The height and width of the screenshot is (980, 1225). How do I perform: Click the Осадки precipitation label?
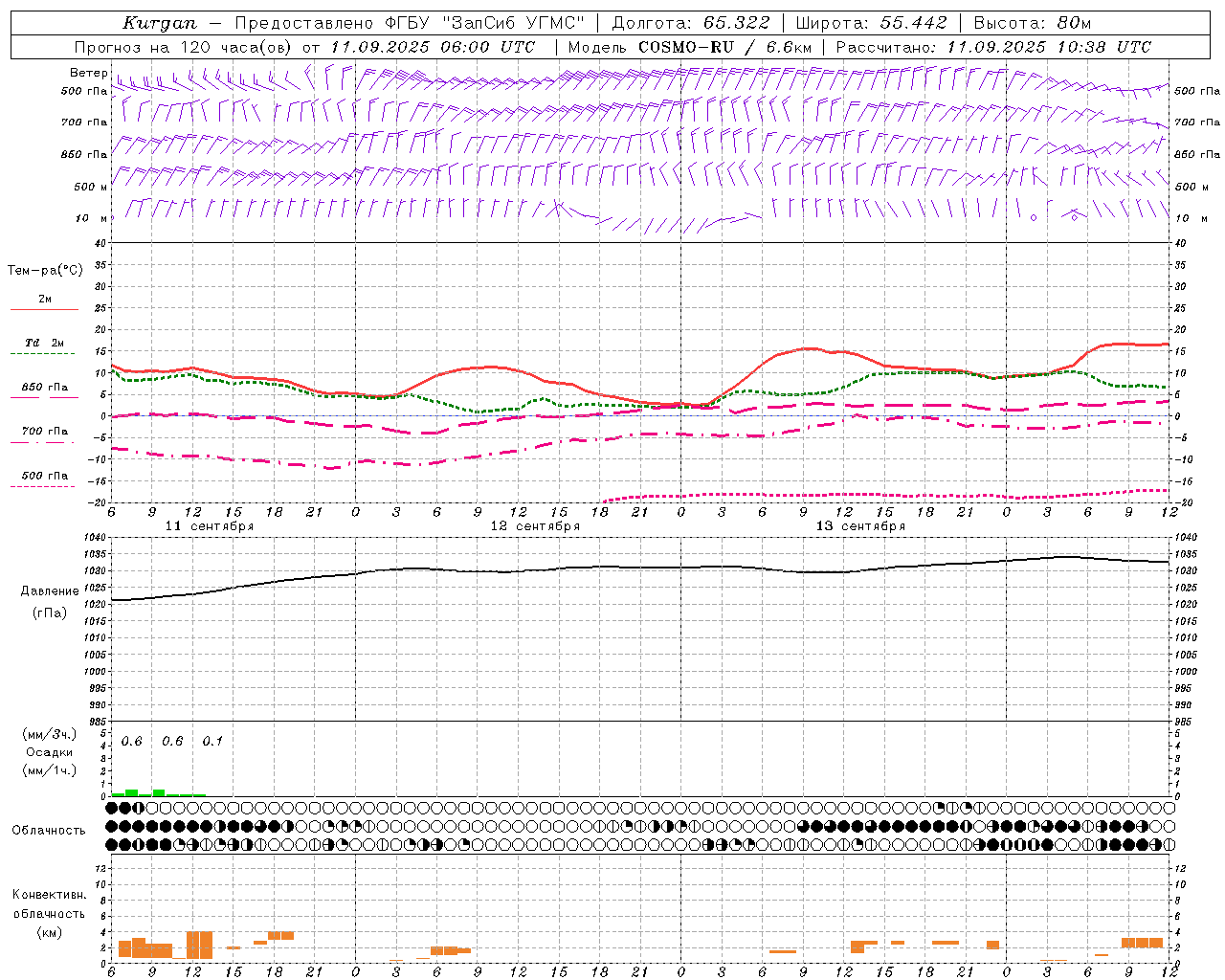click(50, 752)
